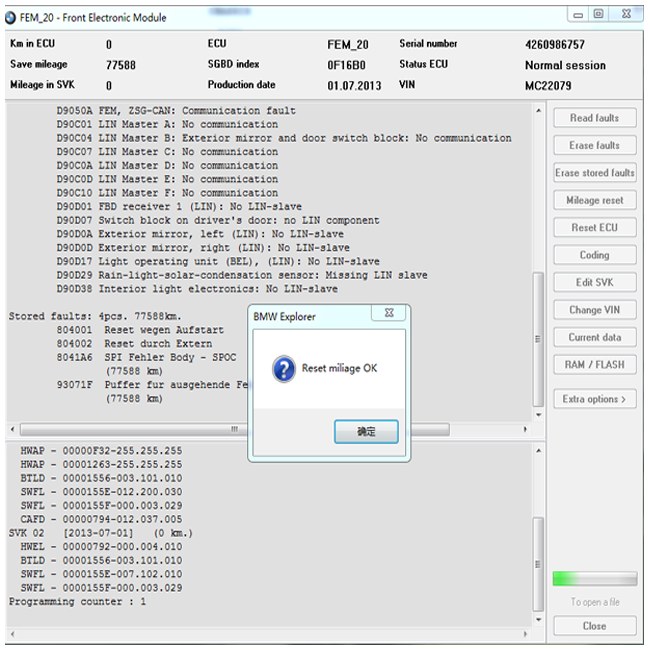Open RAM / FLASH options
The image size is (650, 650).
(595, 365)
